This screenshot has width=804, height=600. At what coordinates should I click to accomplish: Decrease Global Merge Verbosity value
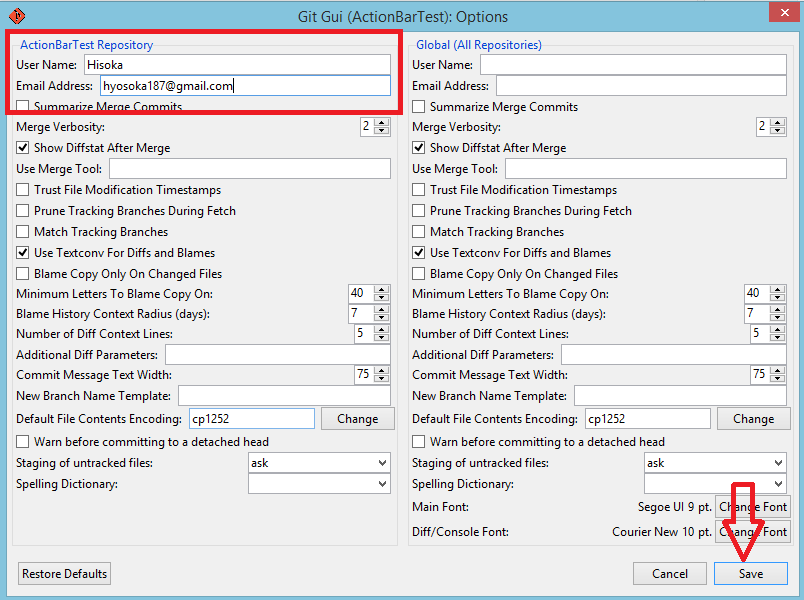pyautogui.click(x=778, y=130)
